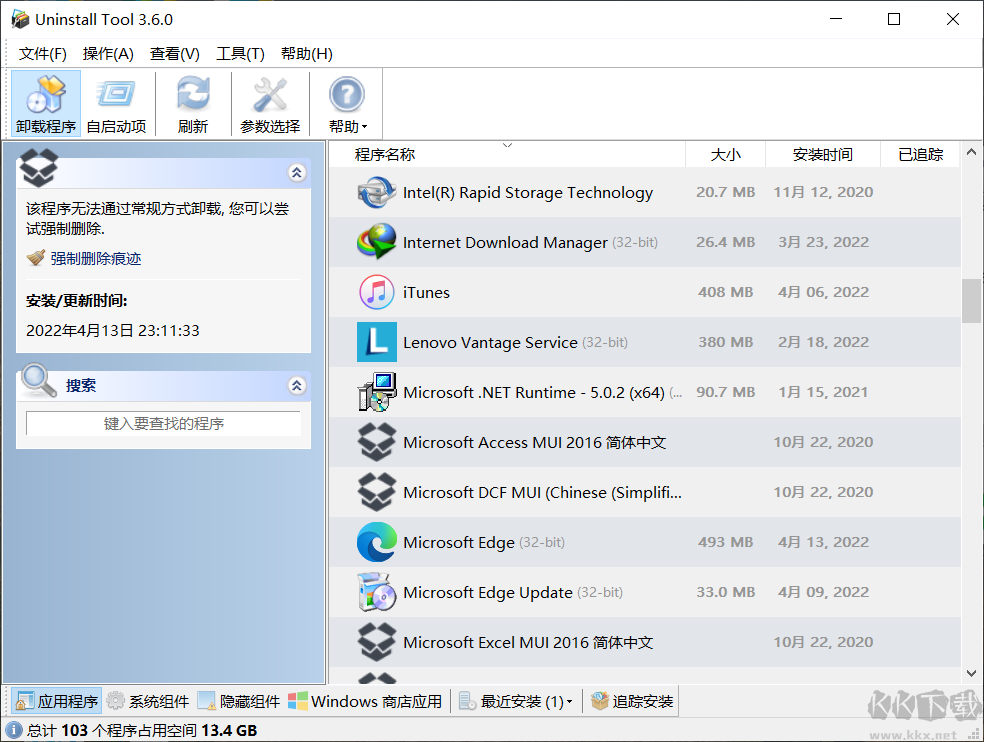Click the scroll down arrow of program list
The image size is (984, 742).
[x=971, y=674]
